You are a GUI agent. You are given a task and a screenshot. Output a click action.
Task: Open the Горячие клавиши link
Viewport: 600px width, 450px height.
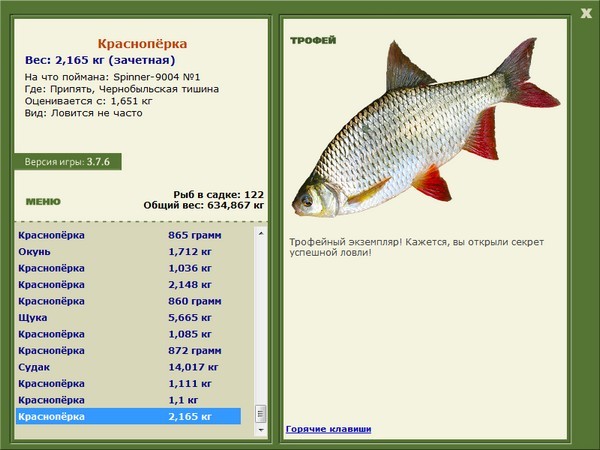tap(328, 429)
